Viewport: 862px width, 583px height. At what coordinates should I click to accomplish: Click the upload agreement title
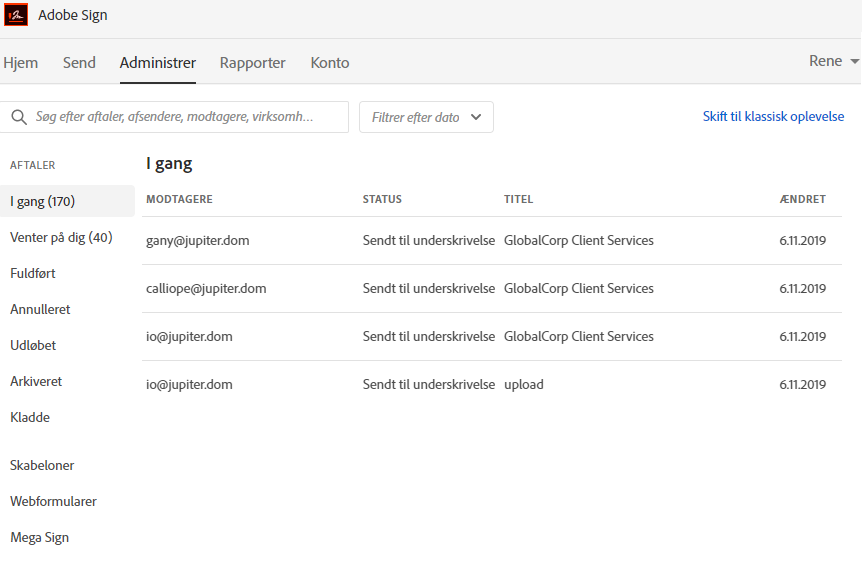point(524,384)
